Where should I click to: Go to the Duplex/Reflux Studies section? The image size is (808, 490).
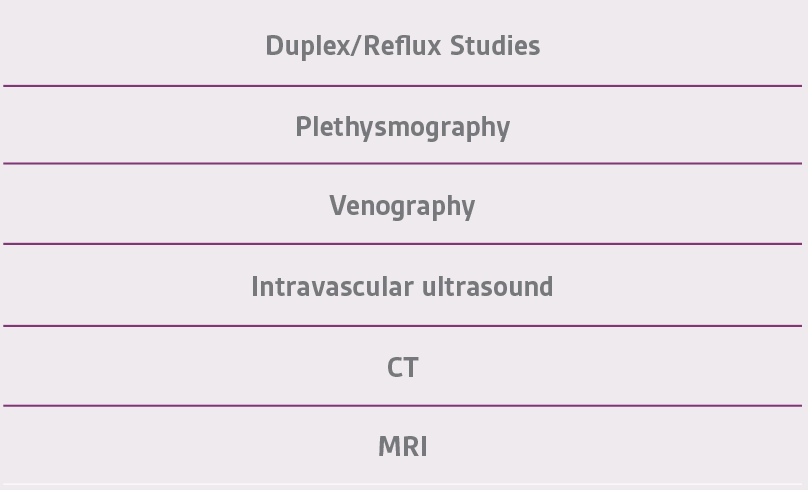[402, 43]
